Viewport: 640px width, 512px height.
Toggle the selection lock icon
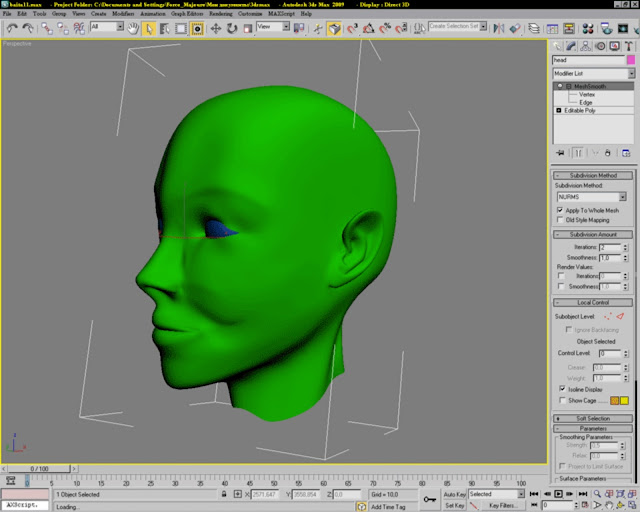224,494
